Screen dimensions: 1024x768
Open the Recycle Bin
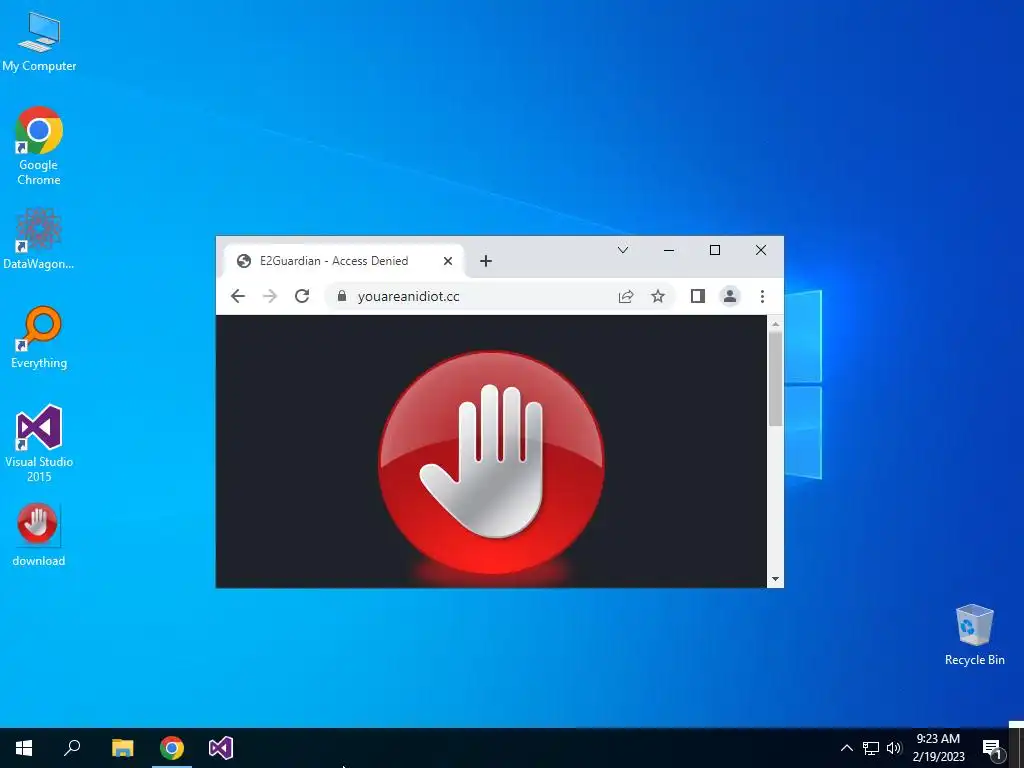974,635
